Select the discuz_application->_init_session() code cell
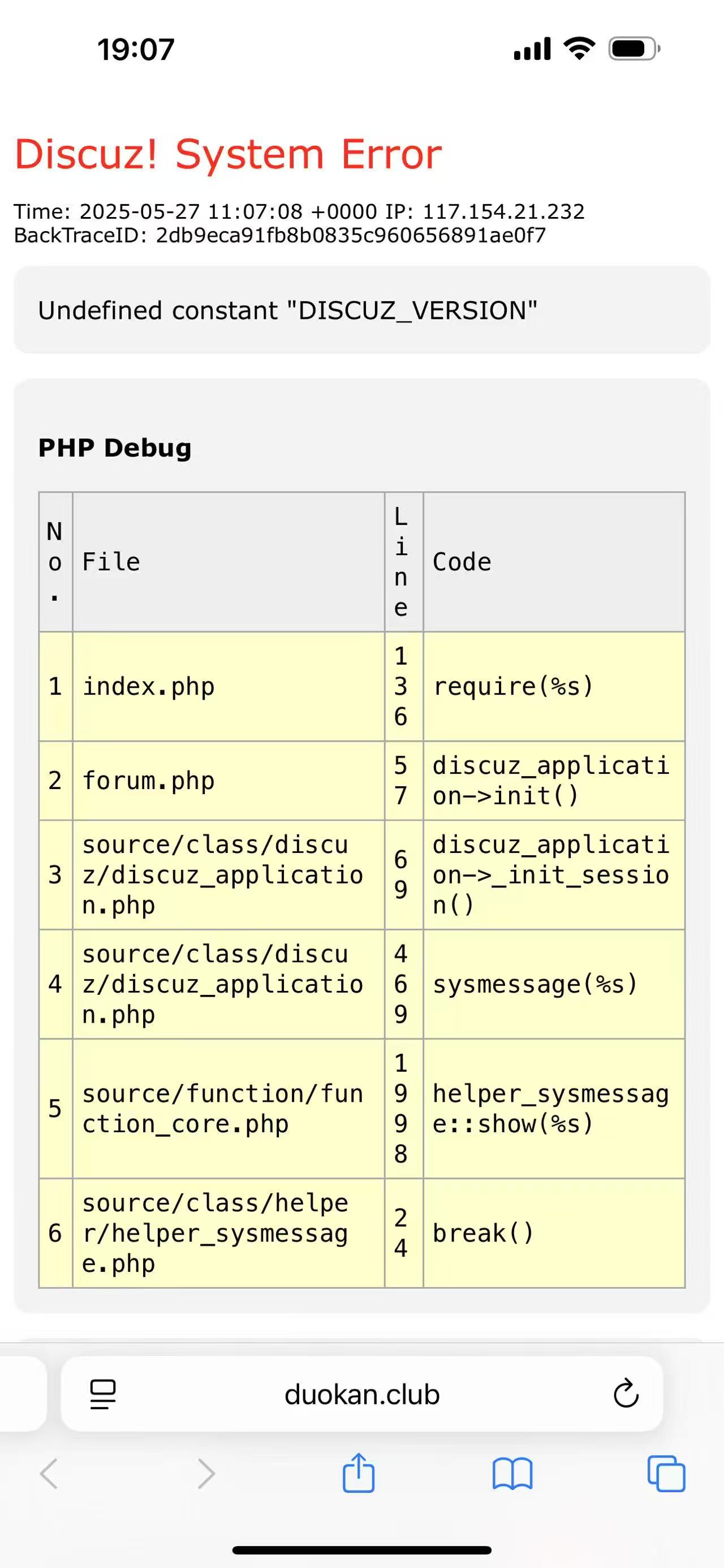Viewport: 724px width, 1568px height. 554,876
